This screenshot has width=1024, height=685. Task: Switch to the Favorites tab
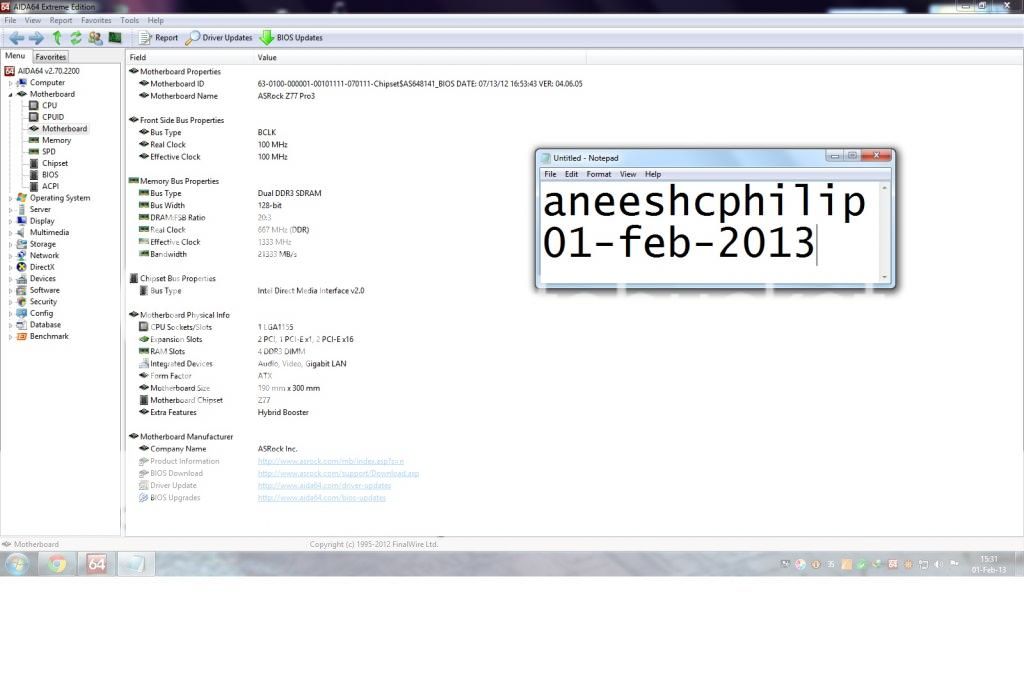[50, 57]
